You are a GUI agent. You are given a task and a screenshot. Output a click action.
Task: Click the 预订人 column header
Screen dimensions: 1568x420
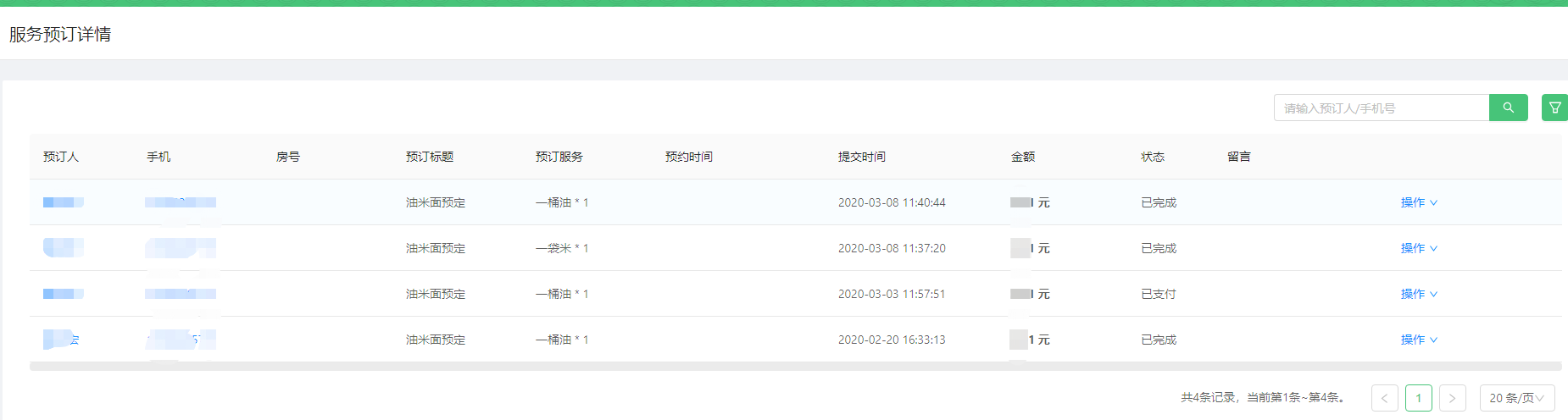tap(60, 157)
